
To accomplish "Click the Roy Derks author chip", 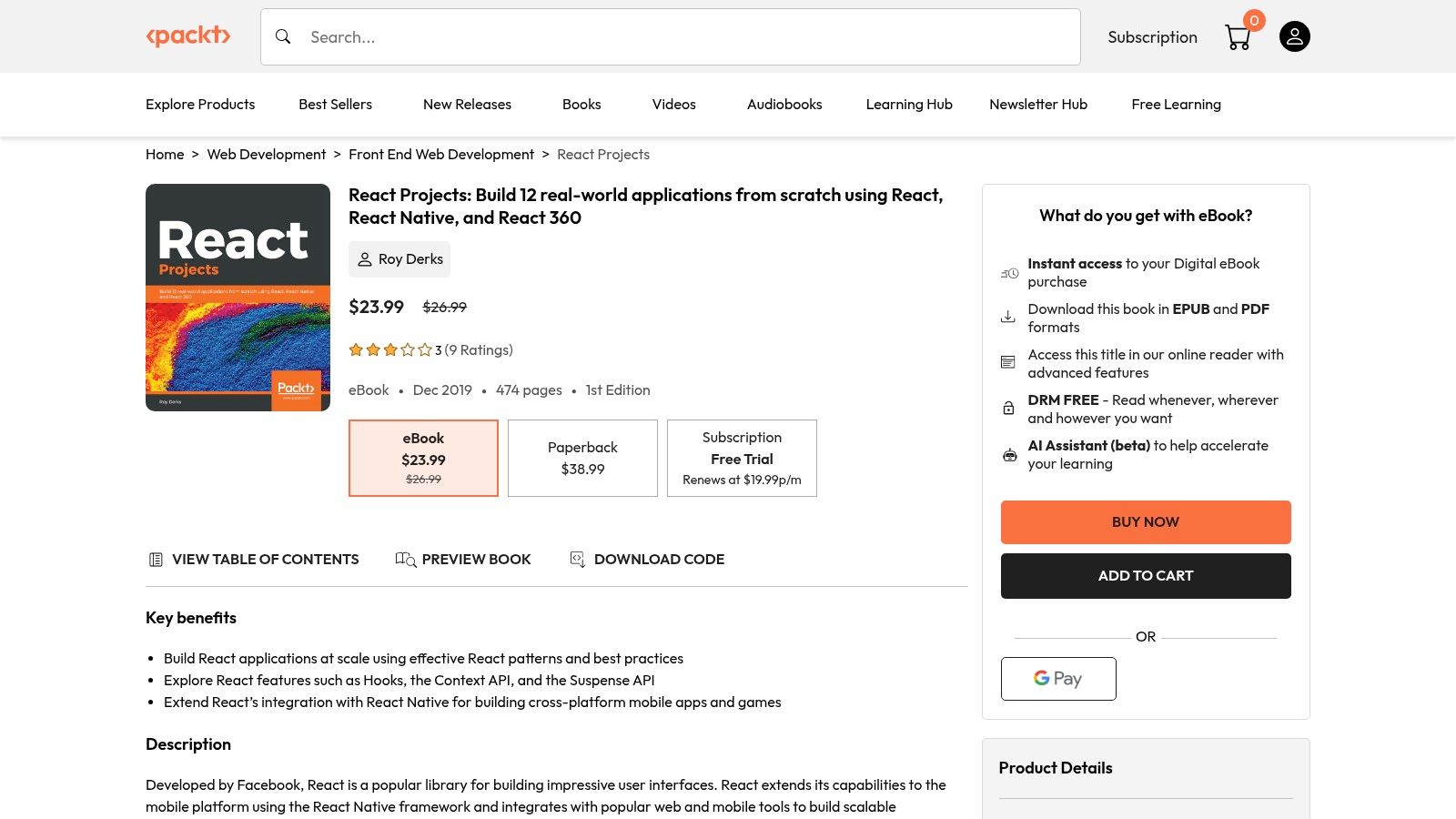I will [399, 259].
